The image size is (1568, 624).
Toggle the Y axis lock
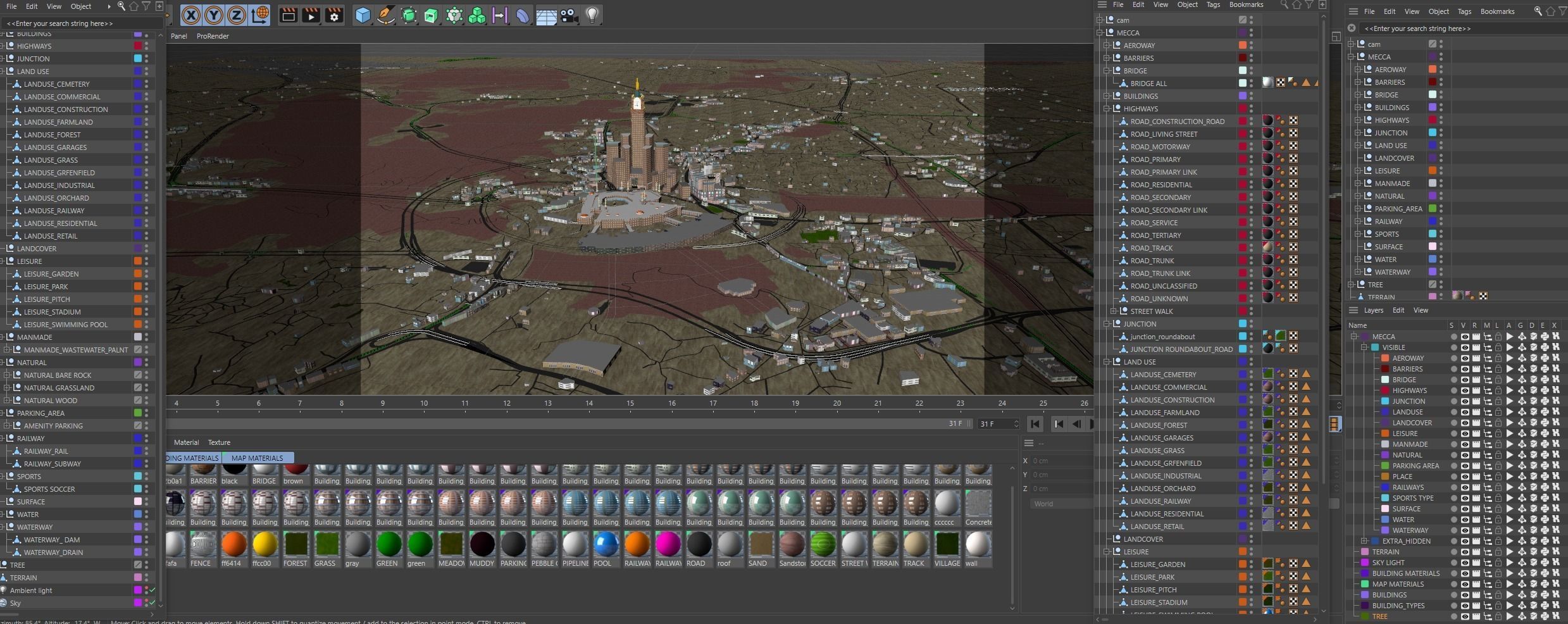[214, 15]
